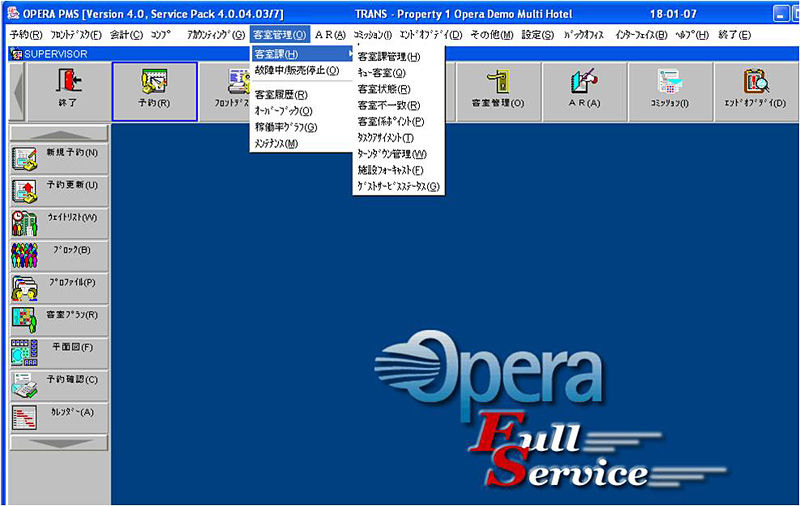Click the toolbar left scroll arrow
Image resolution: width=800 pixels, height=506 pixels.
coord(18,92)
